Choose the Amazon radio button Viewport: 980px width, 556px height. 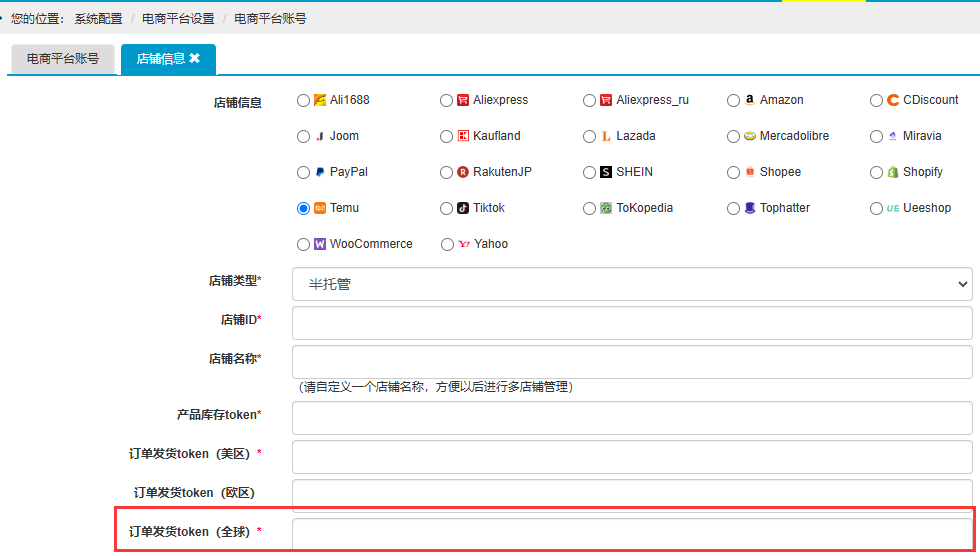(733, 101)
